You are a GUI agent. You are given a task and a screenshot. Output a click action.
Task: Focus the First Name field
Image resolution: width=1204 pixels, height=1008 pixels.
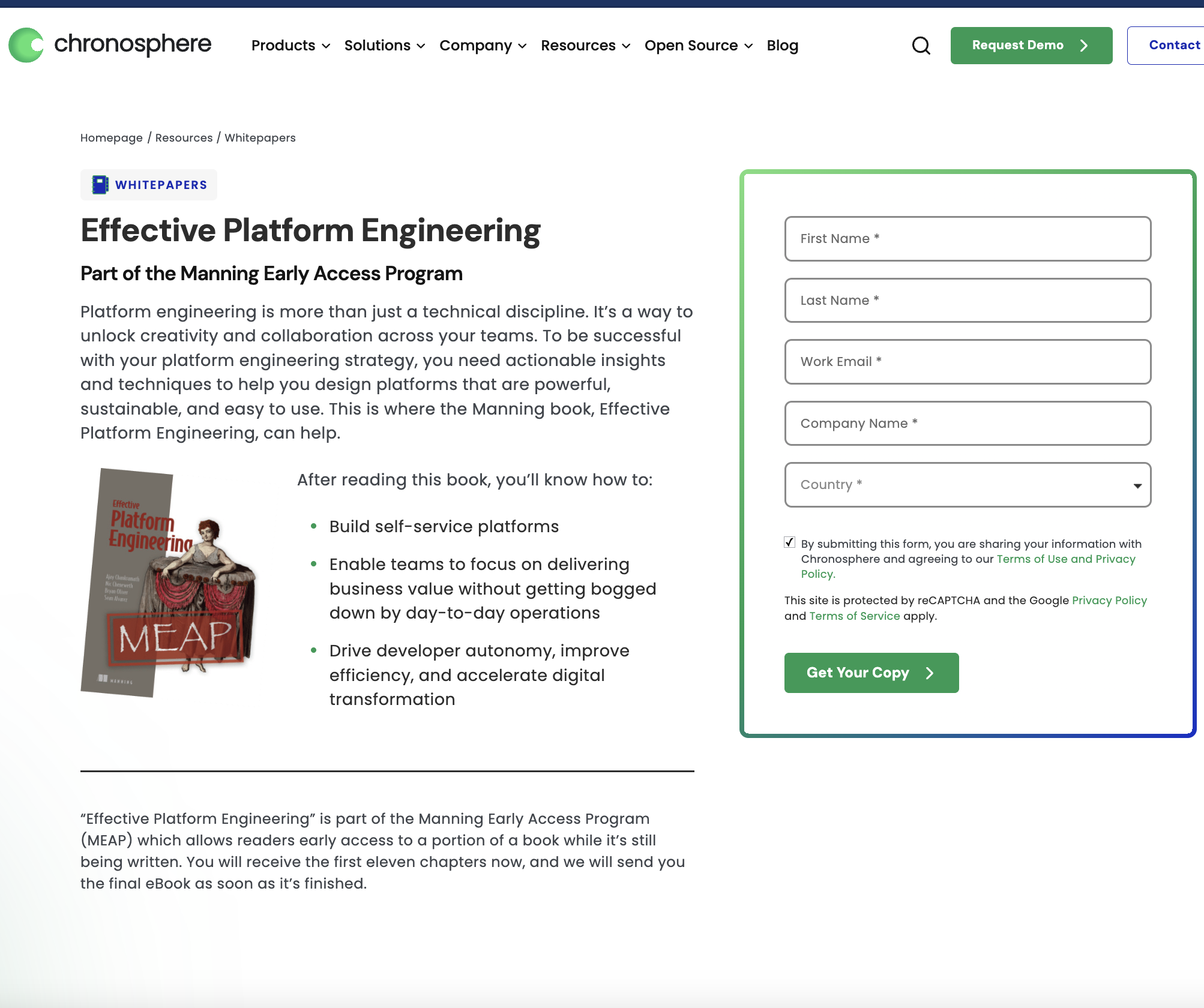[x=968, y=239]
